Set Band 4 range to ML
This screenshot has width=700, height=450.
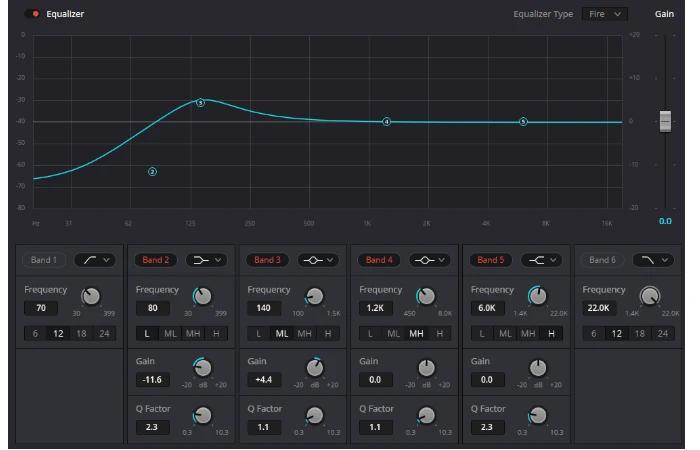point(393,333)
